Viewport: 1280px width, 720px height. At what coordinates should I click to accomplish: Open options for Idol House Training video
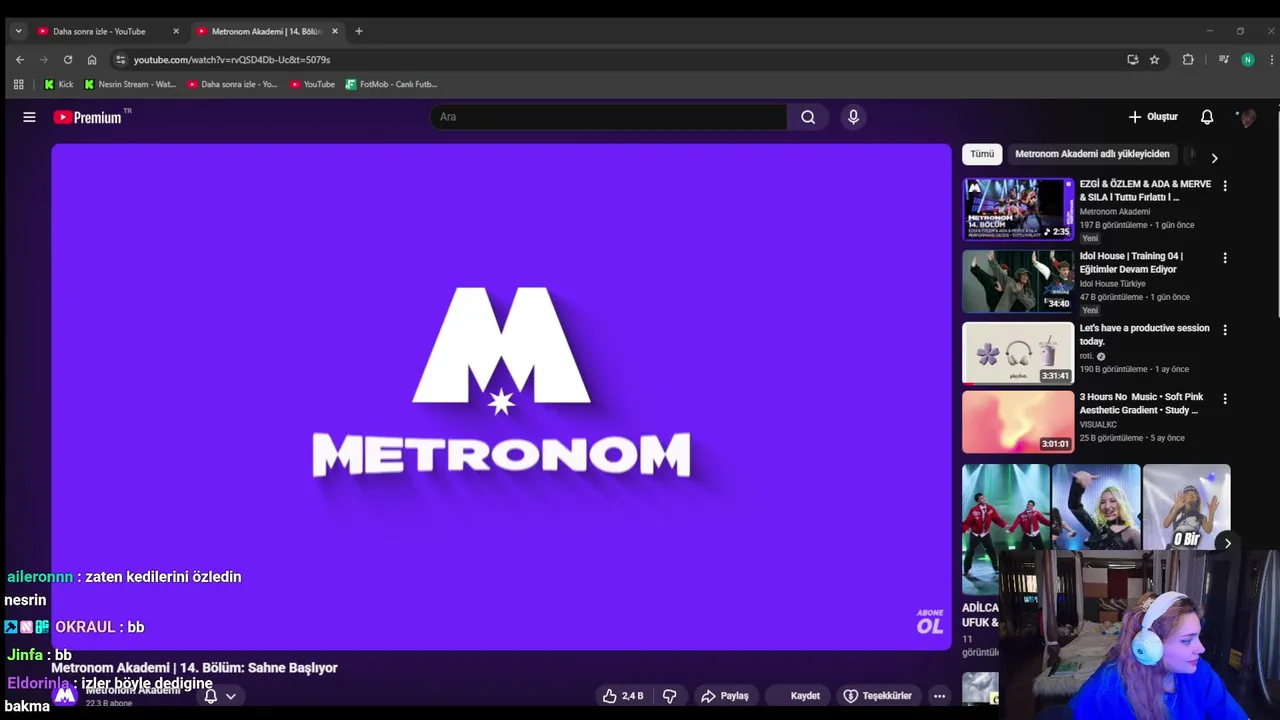point(1225,258)
